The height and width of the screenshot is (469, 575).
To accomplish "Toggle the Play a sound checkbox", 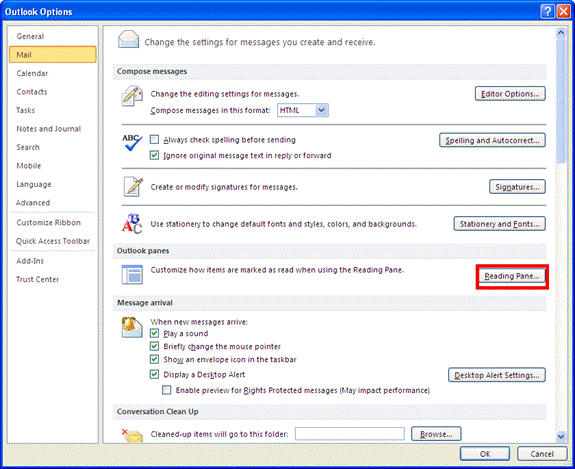I will click(154, 333).
